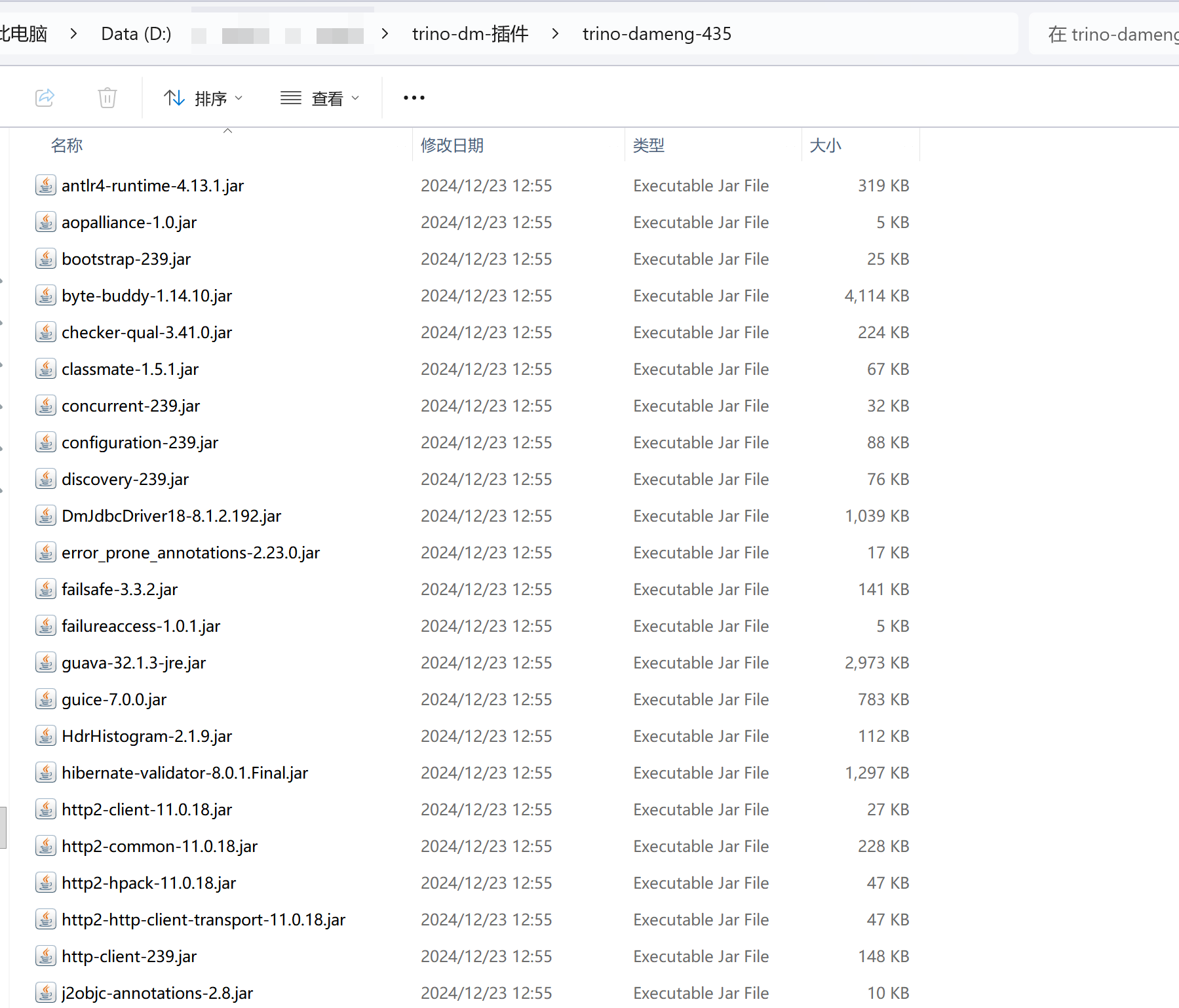Open the 排序 sort dropdown
Image resolution: width=1179 pixels, height=1008 pixels.
(x=203, y=98)
